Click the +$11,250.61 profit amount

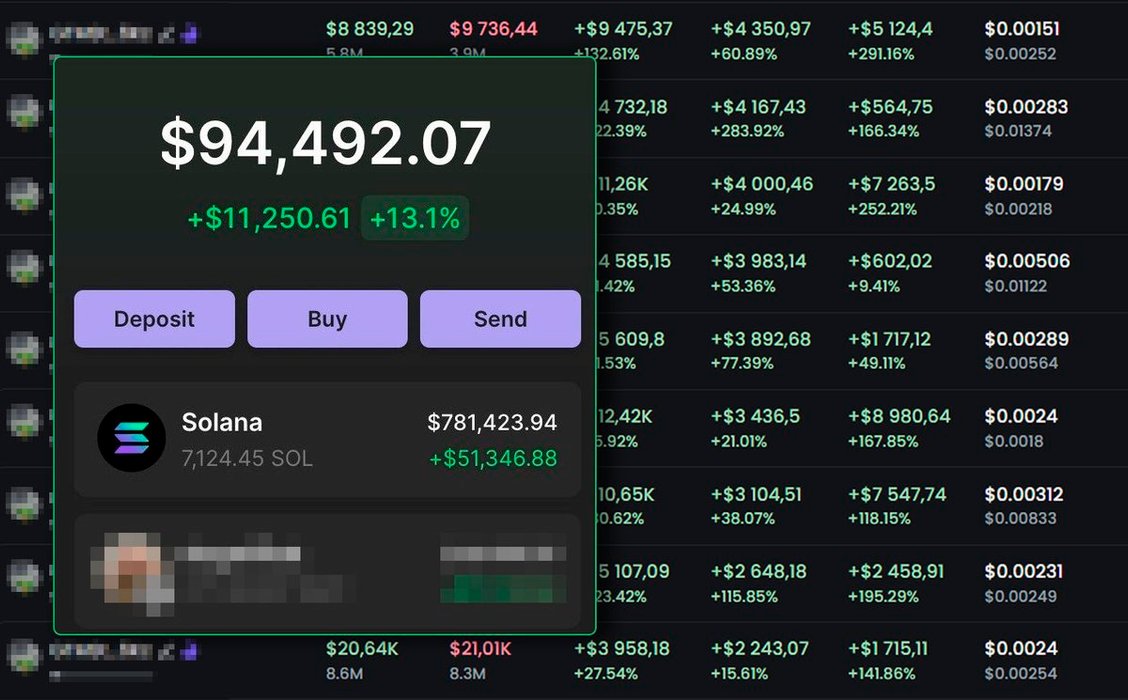[x=269, y=218]
